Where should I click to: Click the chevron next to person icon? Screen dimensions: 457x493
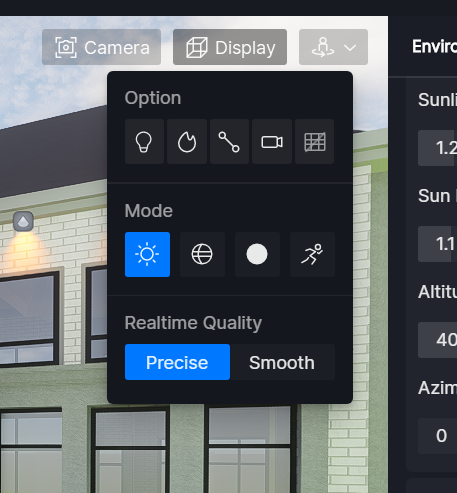coord(350,48)
